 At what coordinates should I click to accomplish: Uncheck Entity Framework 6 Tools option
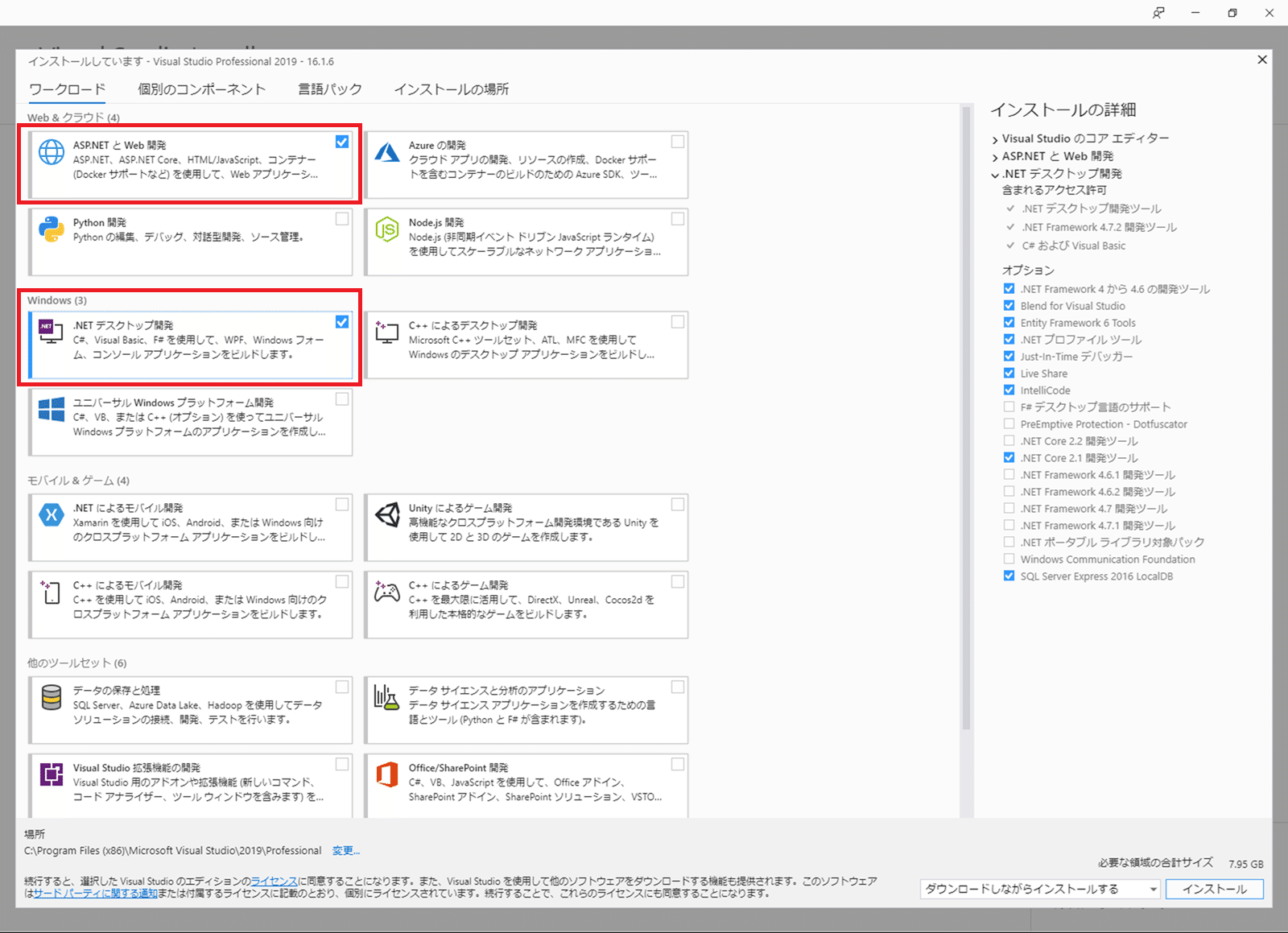click(x=1009, y=323)
